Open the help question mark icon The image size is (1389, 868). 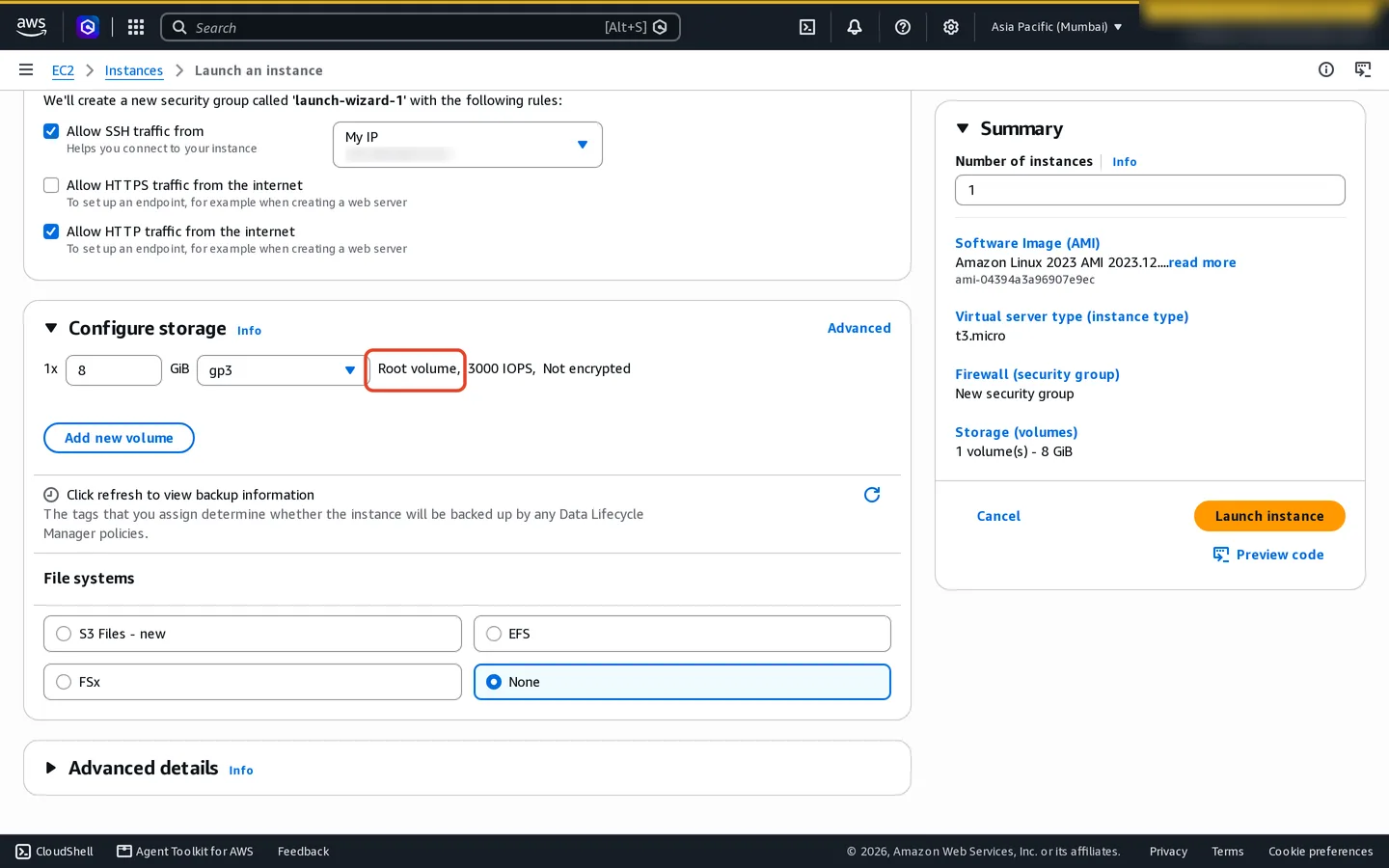point(903,27)
